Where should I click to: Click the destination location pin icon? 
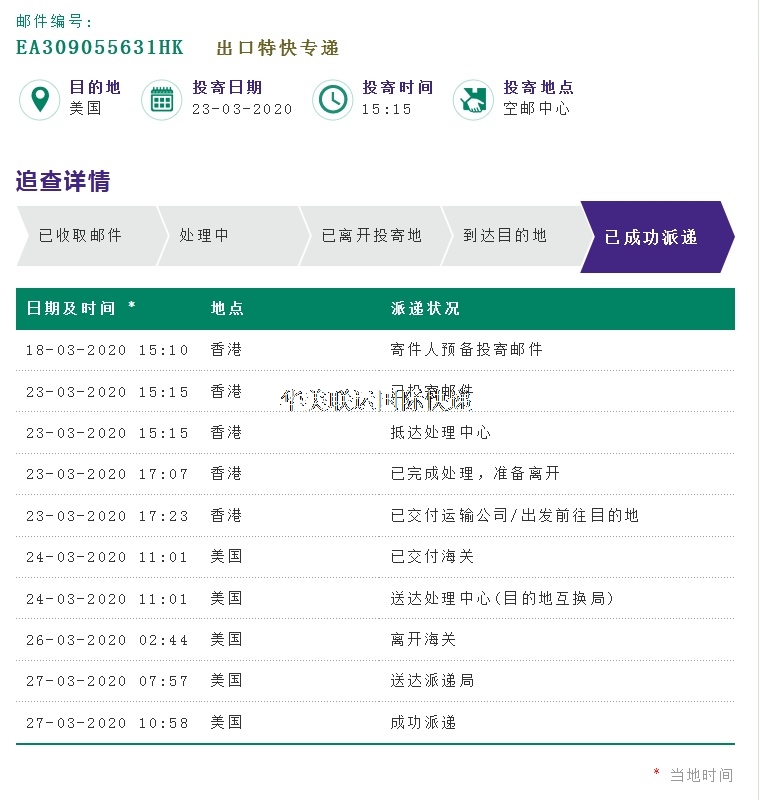(40, 99)
